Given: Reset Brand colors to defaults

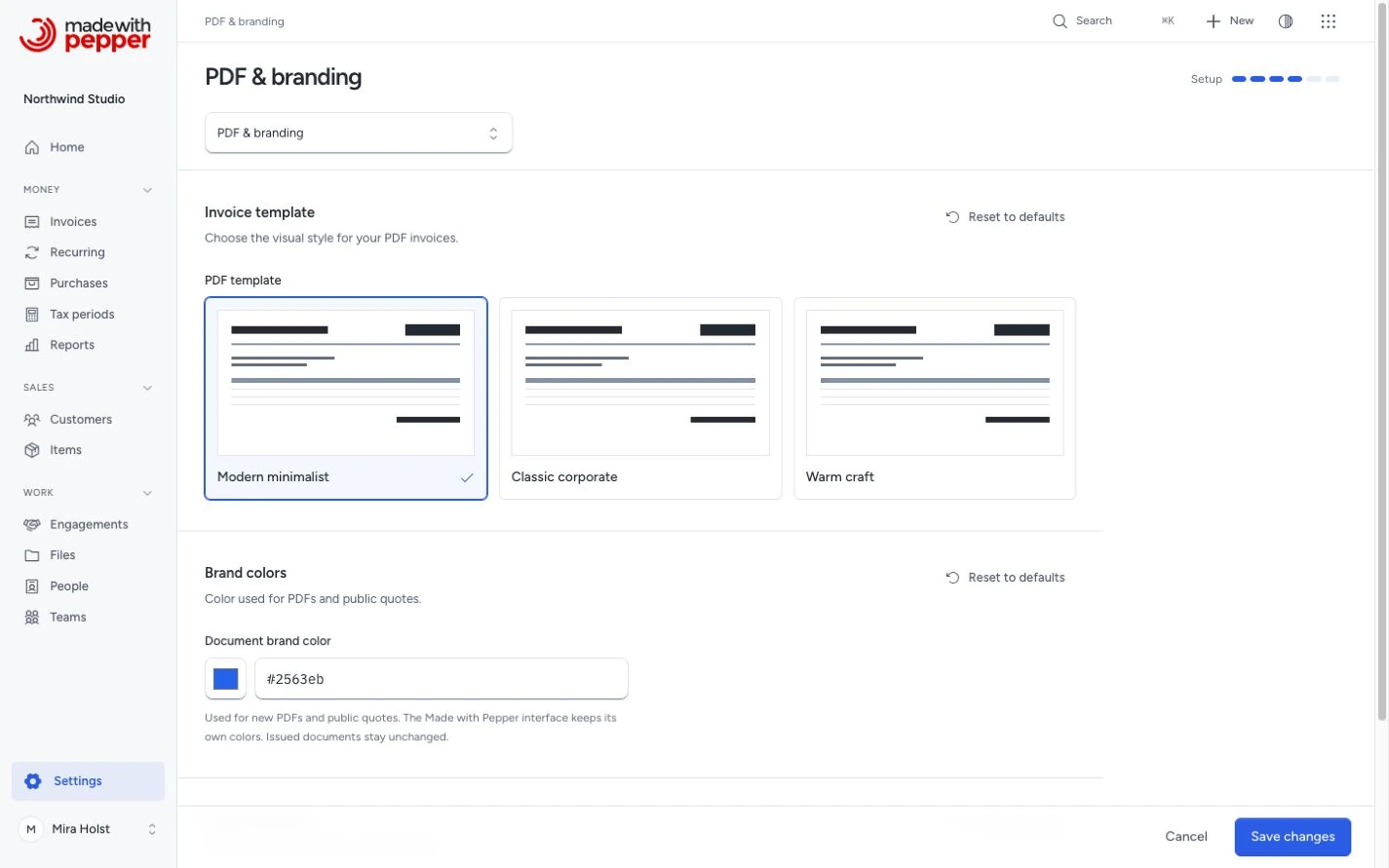Looking at the screenshot, I should (x=1005, y=578).
